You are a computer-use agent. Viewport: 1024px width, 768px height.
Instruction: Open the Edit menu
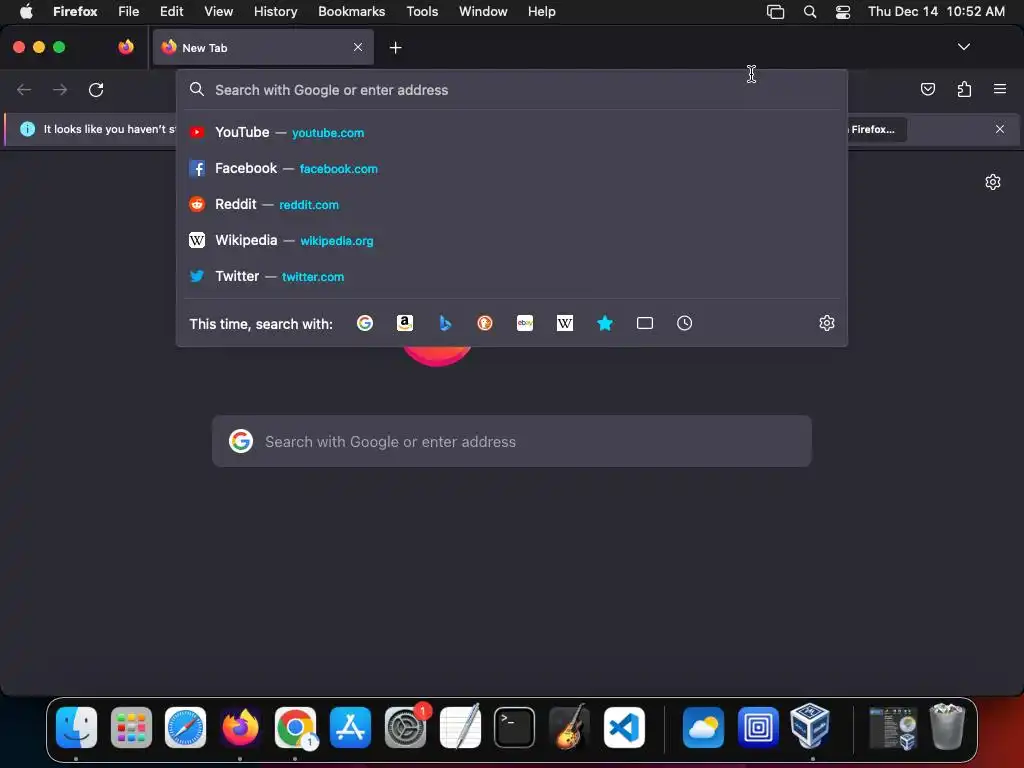coord(171,11)
